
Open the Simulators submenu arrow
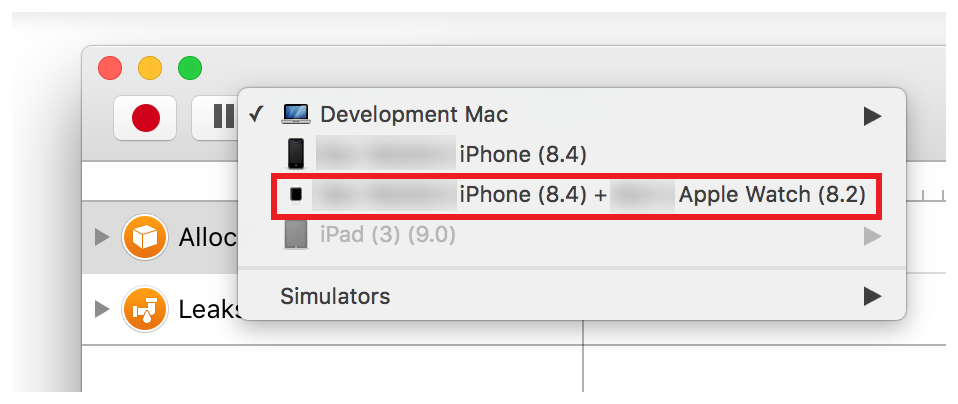(872, 296)
